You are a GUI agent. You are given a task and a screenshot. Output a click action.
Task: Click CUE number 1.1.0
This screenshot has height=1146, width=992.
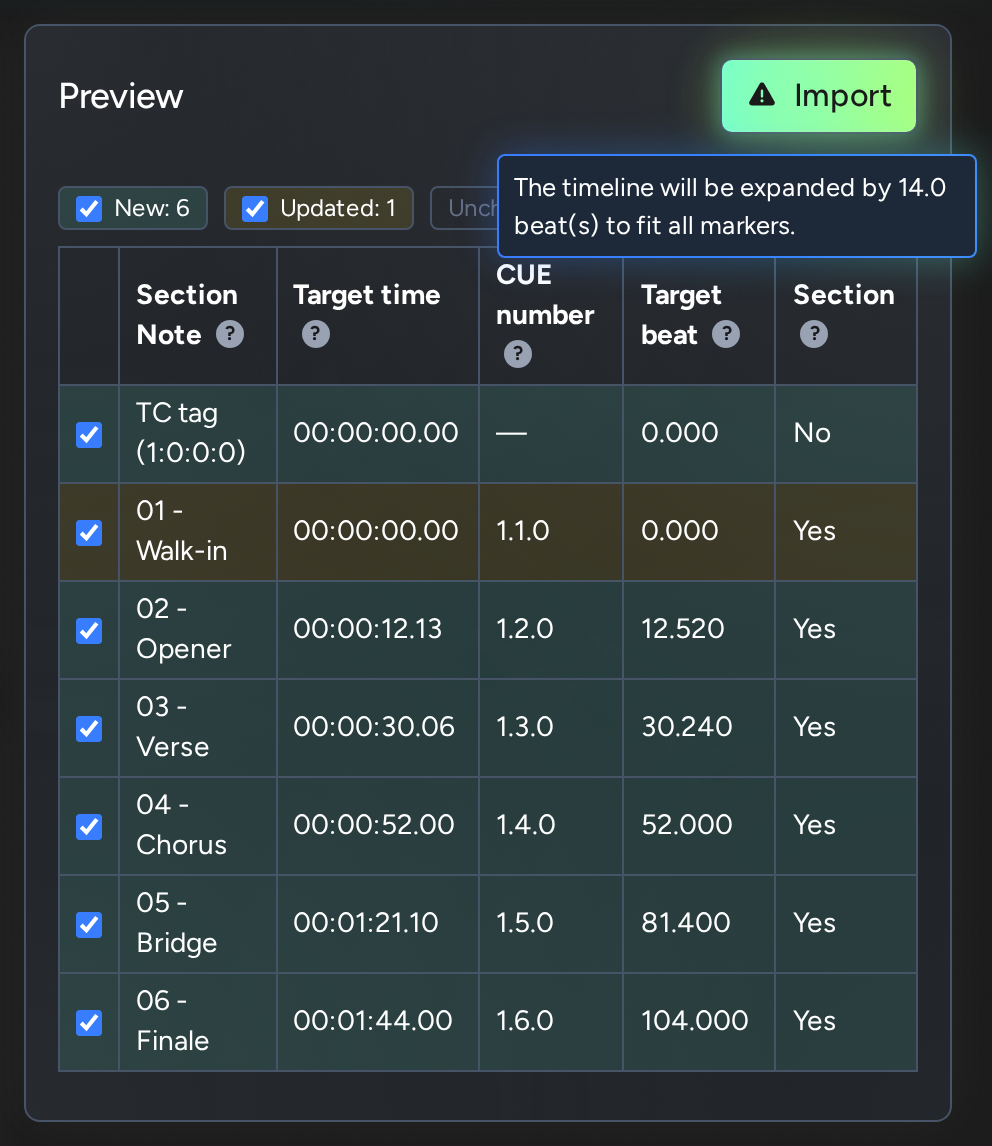[523, 531]
